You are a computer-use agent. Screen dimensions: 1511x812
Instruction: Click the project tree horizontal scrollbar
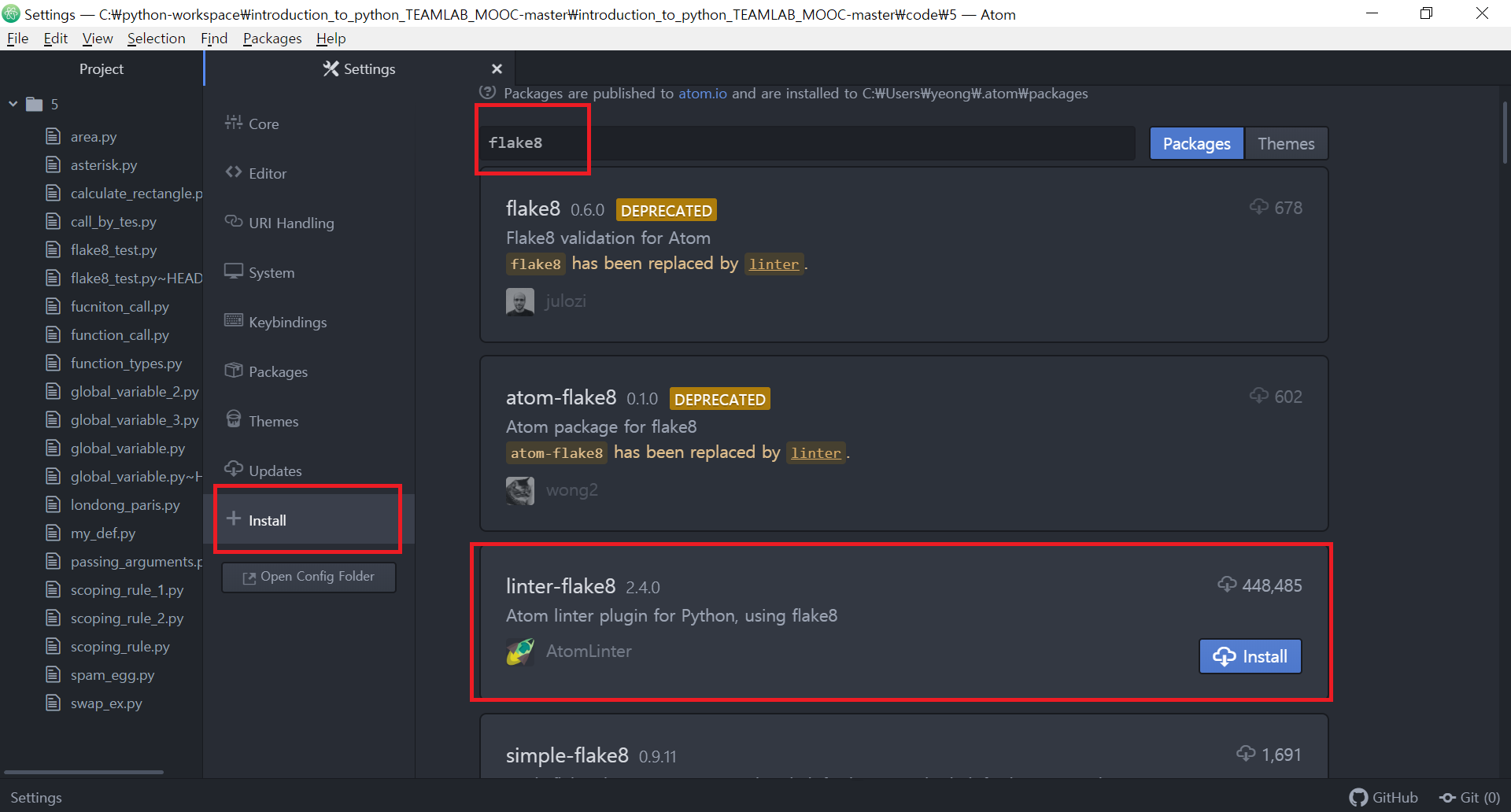tap(83, 772)
